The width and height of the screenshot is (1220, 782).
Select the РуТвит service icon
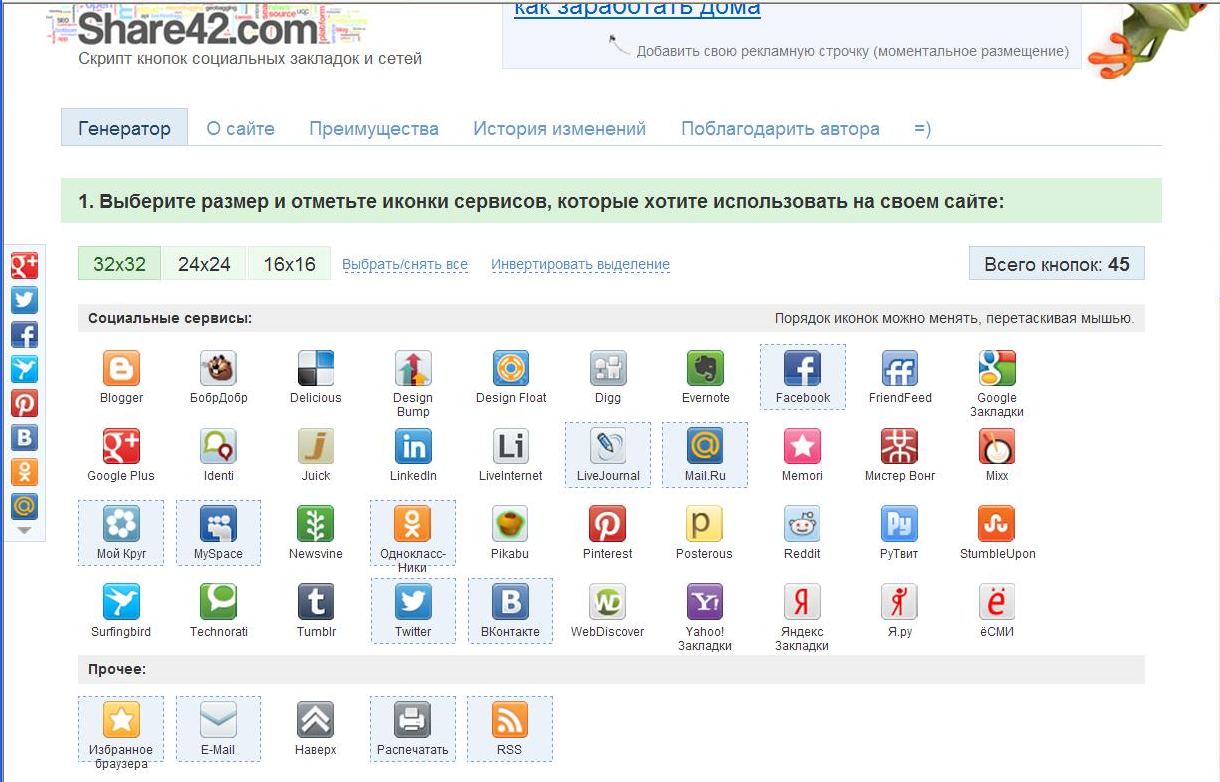pos(900,524)
